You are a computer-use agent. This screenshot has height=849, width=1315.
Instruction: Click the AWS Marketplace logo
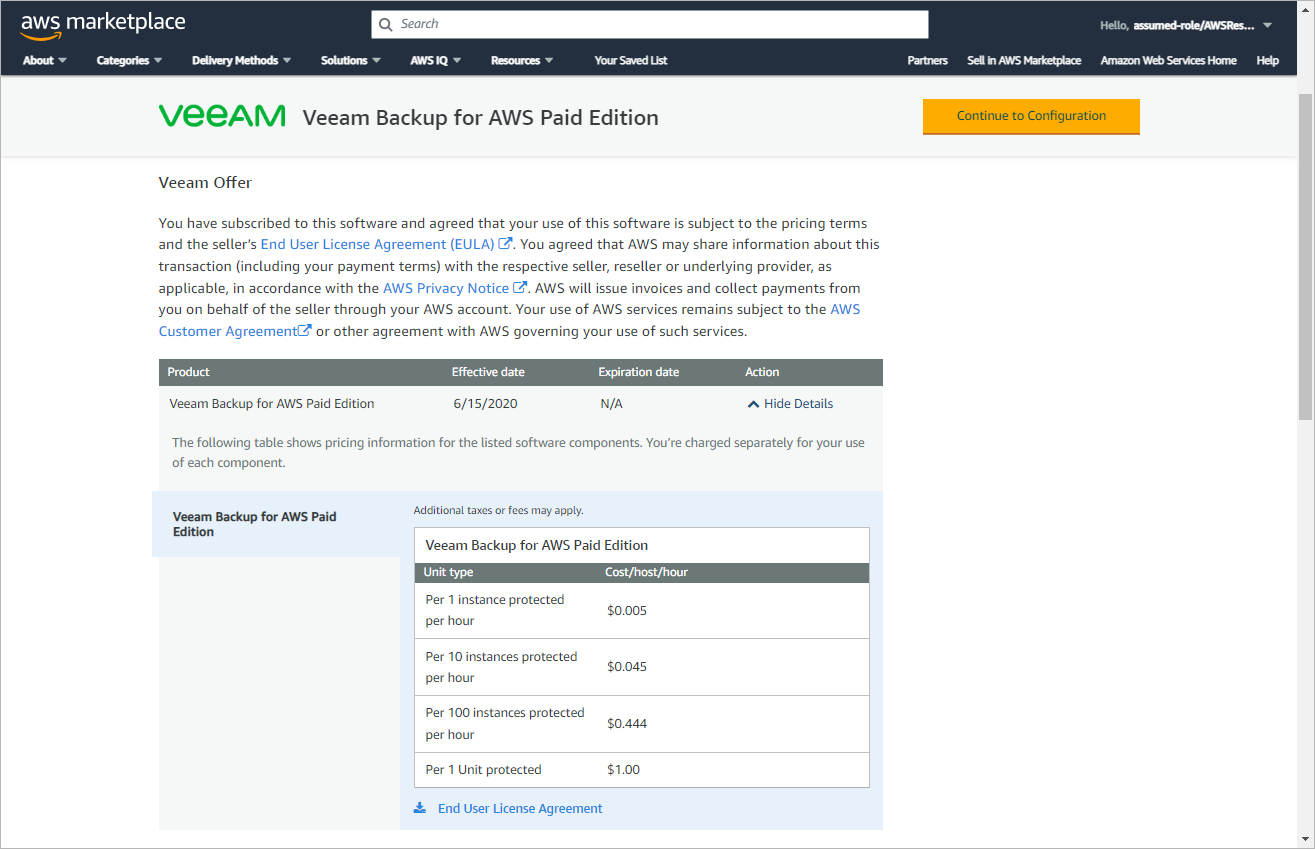click(103, 25)
